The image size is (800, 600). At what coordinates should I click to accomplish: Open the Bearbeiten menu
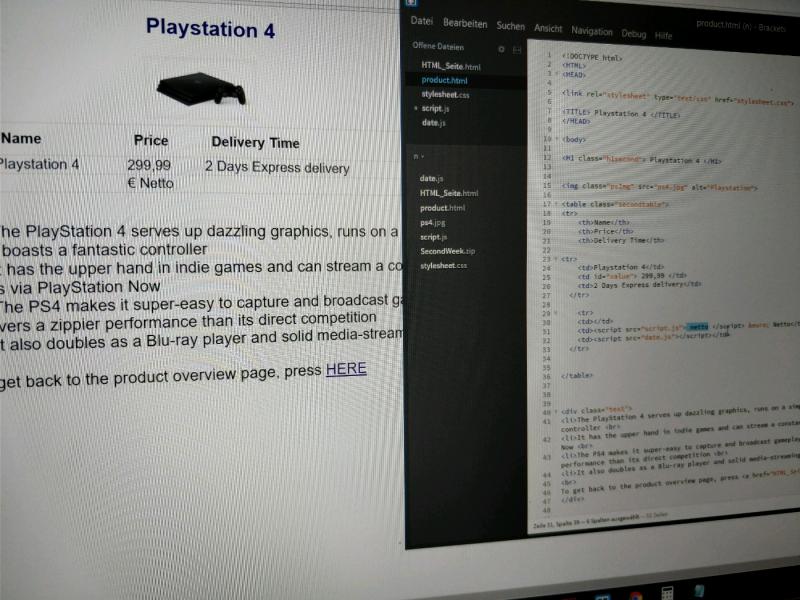[x=465, y=23]
